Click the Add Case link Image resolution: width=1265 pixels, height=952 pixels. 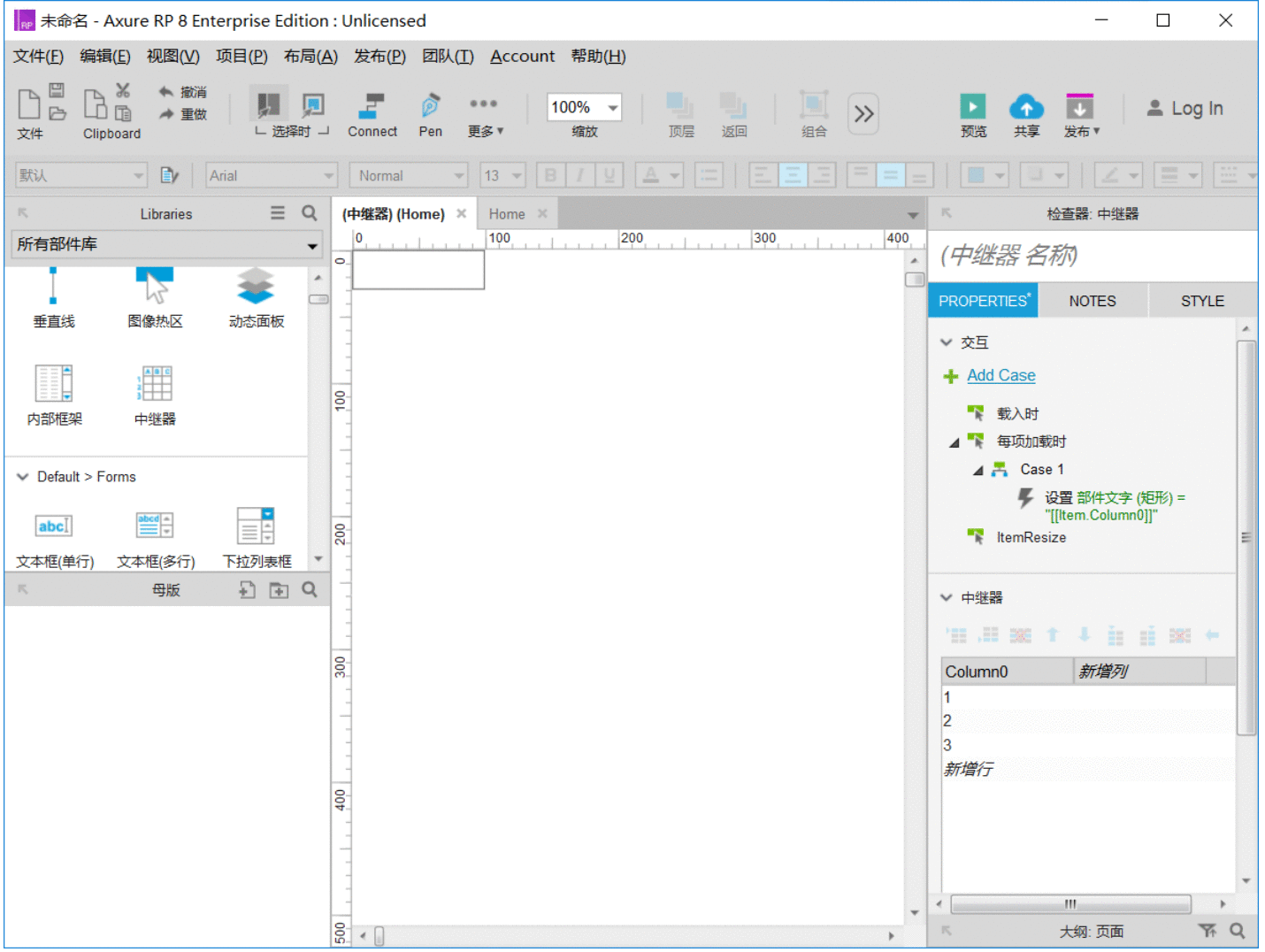tap(1000, 375)
